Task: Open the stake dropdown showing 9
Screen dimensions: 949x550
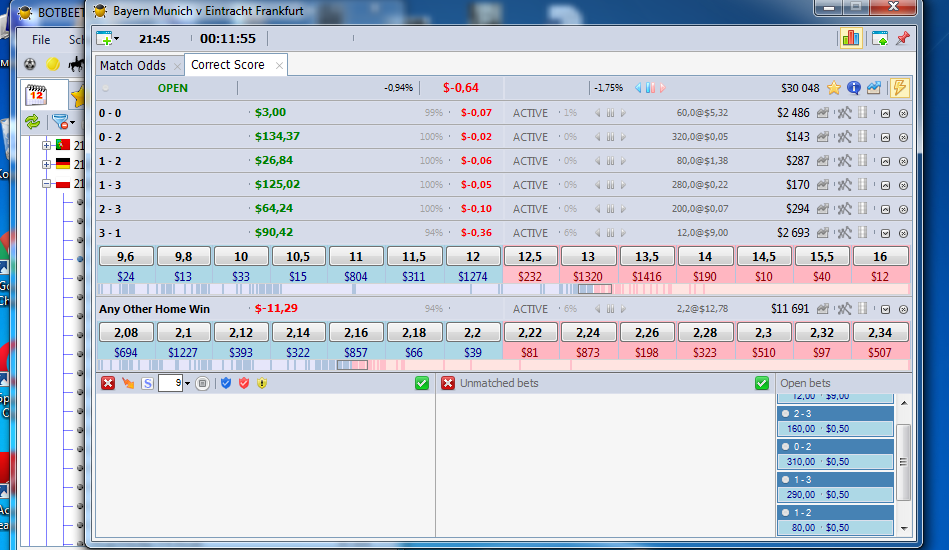Action: pyautogui.click(x=187, y=384)
